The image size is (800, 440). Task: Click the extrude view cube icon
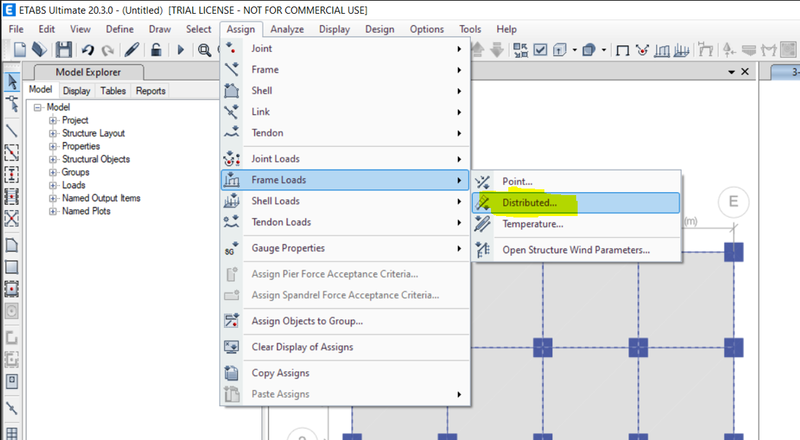[560, 50]
